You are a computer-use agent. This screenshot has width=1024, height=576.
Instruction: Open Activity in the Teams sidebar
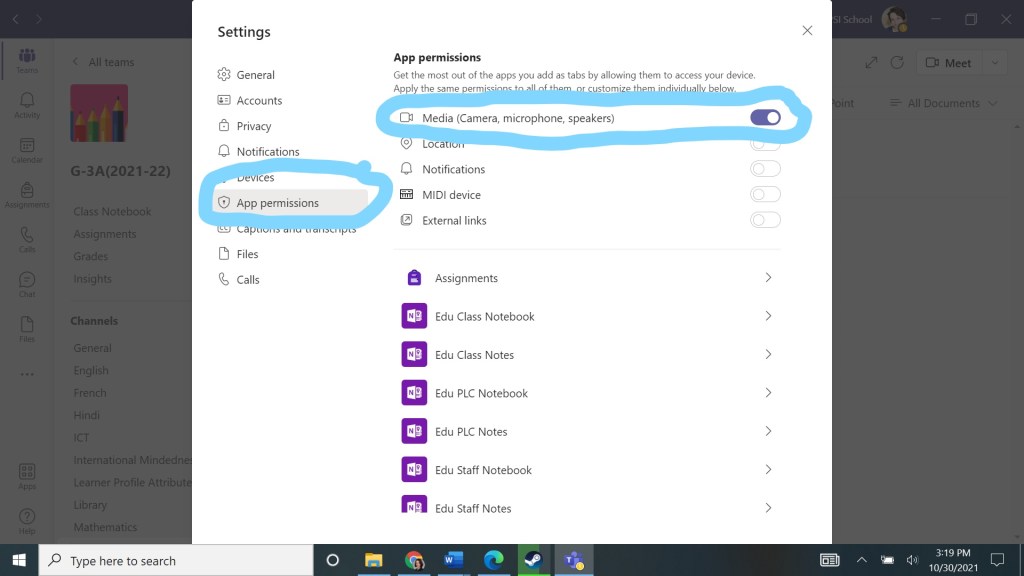pyautogui.click(x=27, y=104)
